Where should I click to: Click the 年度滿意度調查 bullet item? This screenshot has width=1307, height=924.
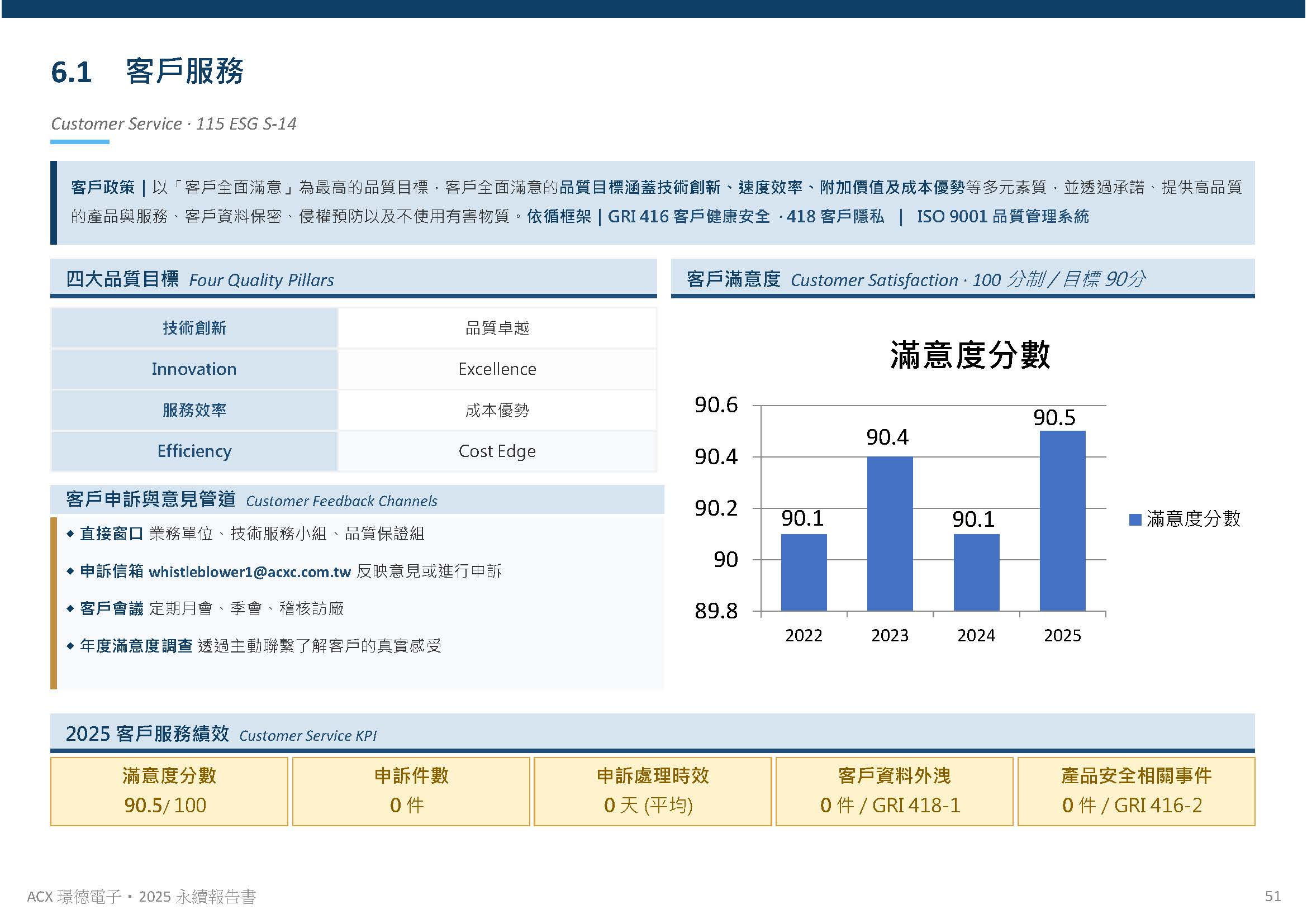[x=254, y=646]
